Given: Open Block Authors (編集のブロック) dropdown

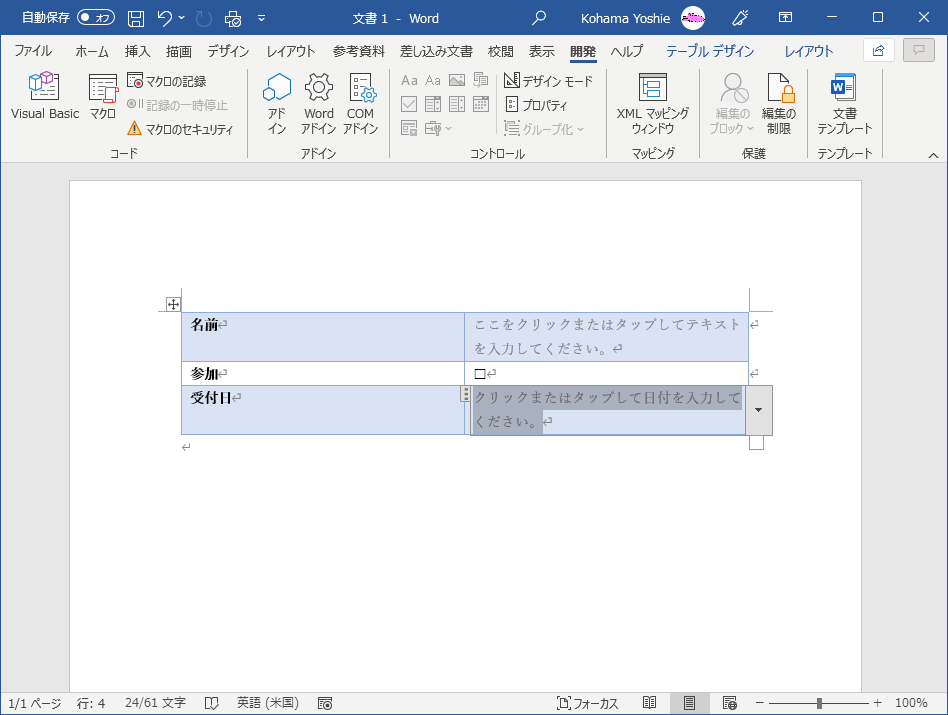Looking at the screenshot, I should (732, 103).
